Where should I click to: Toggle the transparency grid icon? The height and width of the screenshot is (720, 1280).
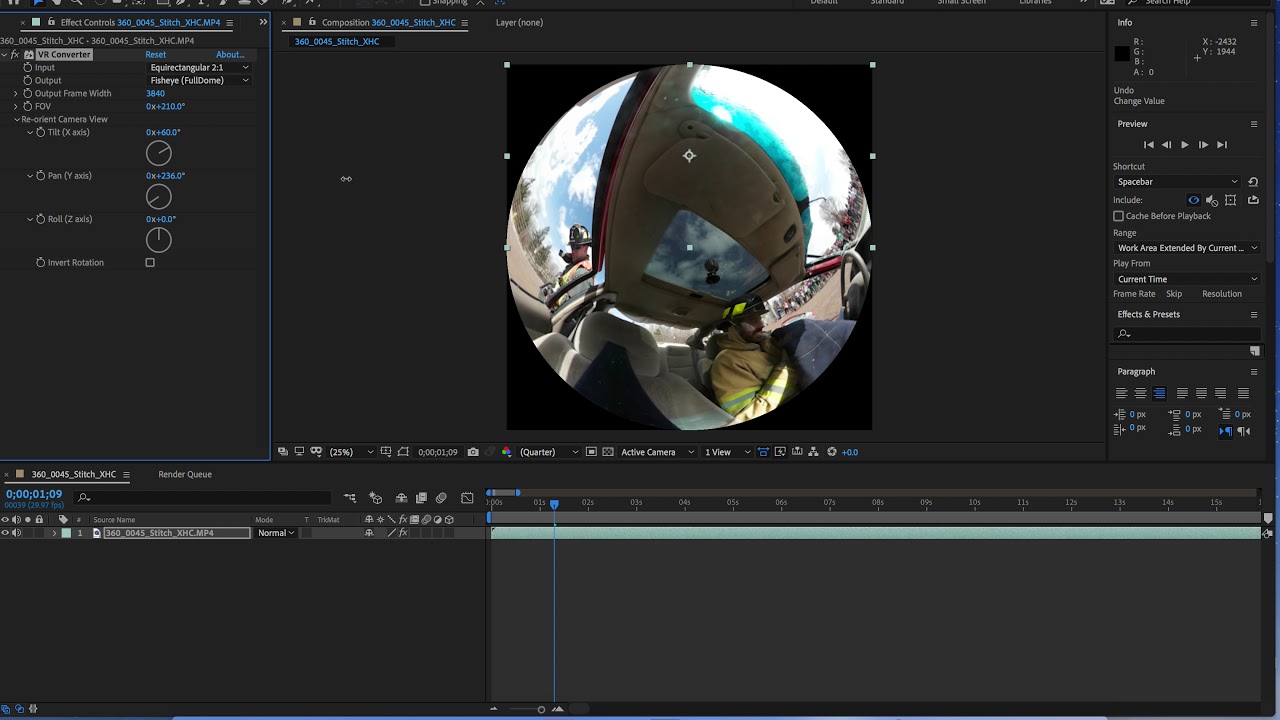[x=608, y=452]
